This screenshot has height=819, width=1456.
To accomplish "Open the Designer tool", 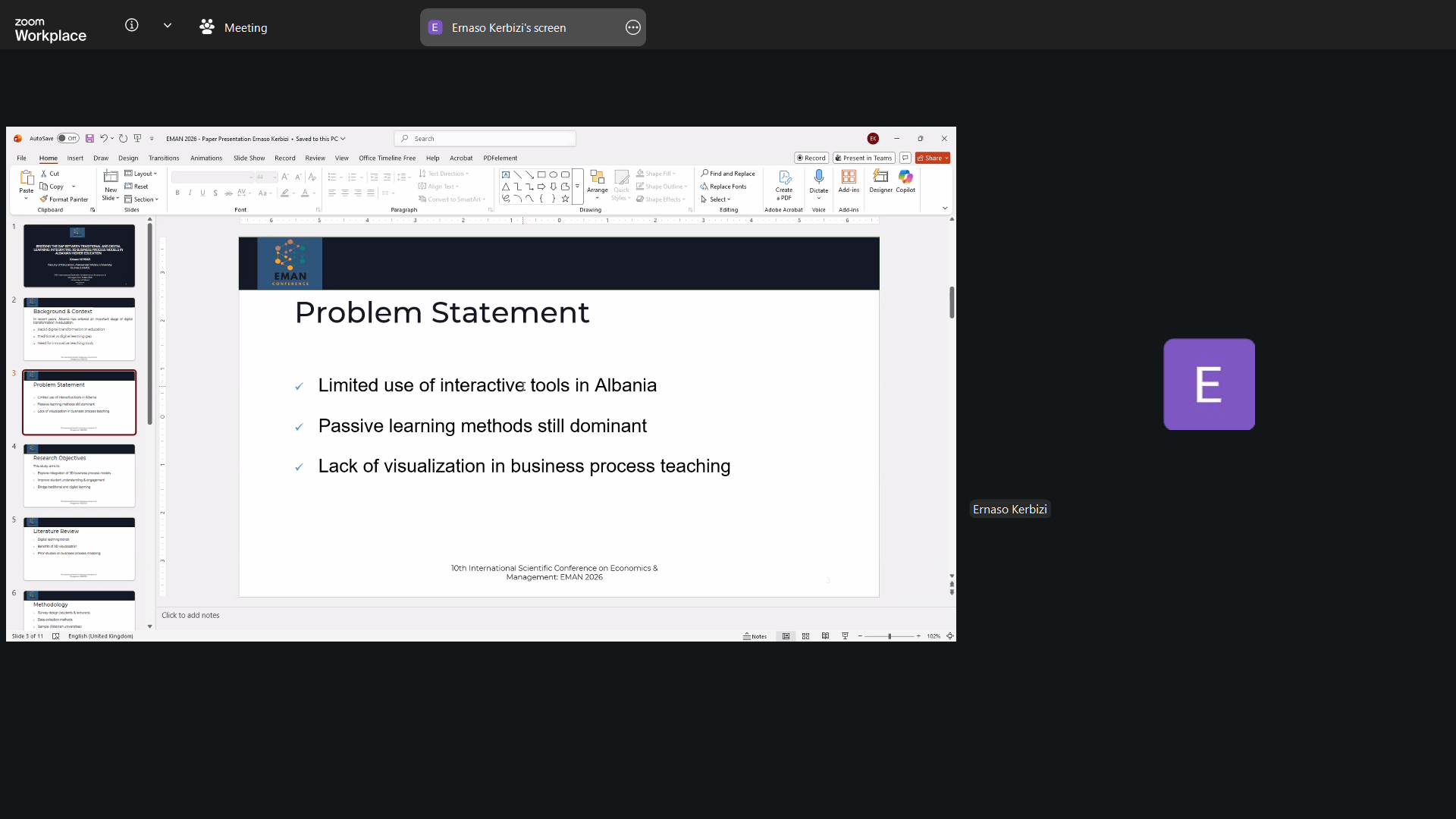I will pos(880,180).
